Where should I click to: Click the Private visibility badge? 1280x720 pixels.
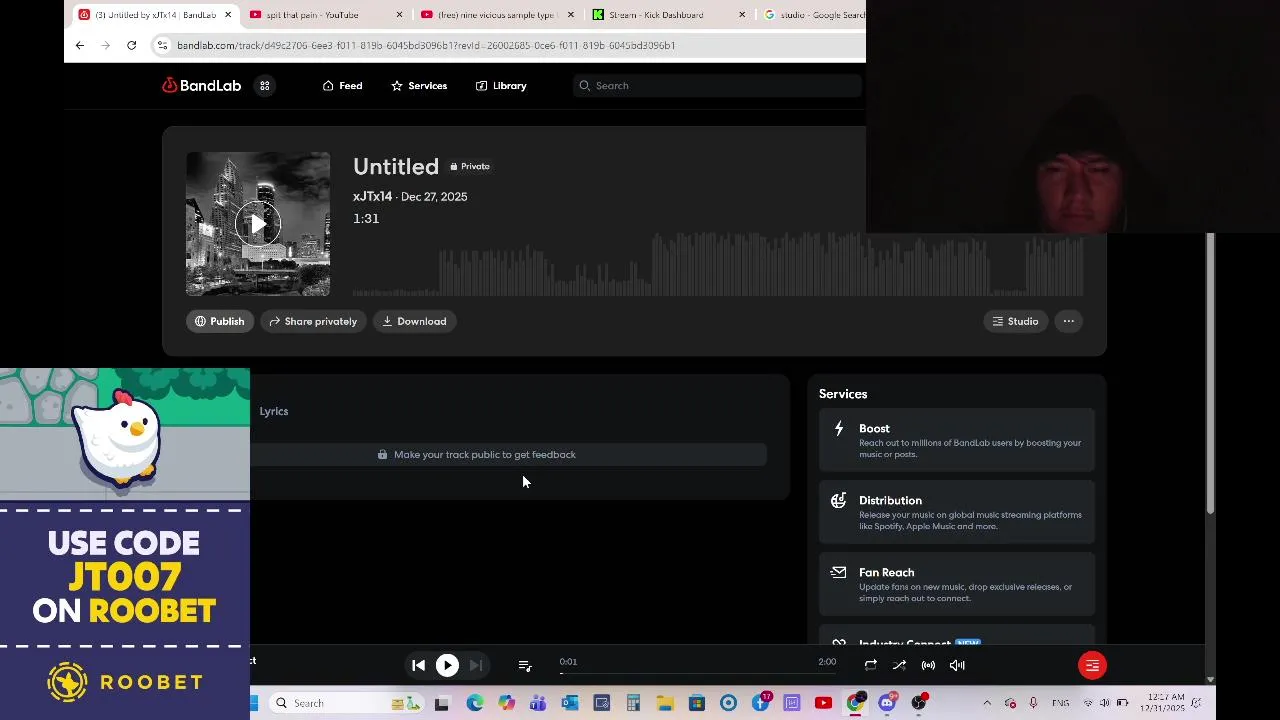(x=469, y=166)
